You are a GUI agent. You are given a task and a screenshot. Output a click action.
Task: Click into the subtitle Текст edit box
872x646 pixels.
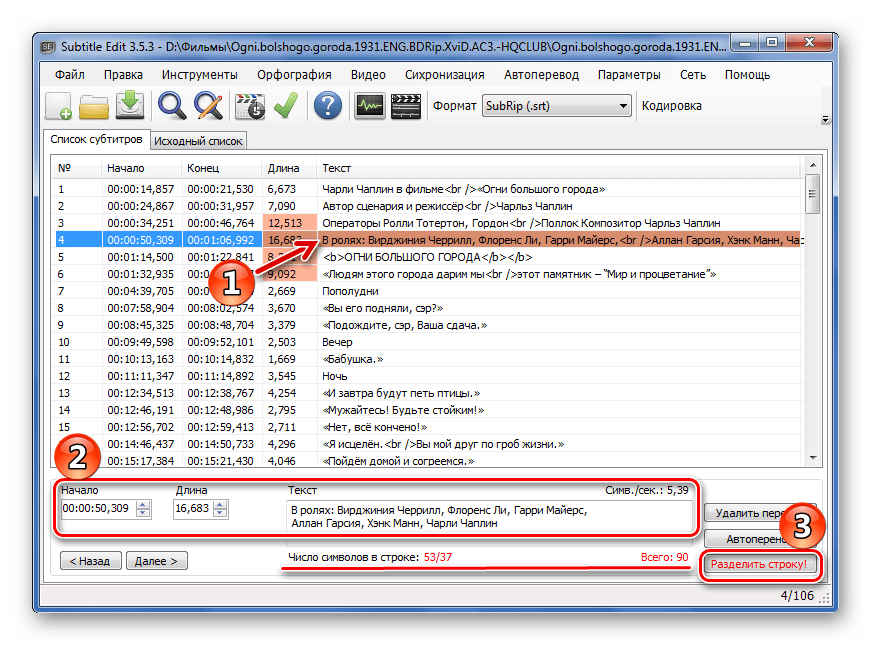point(490,516)
